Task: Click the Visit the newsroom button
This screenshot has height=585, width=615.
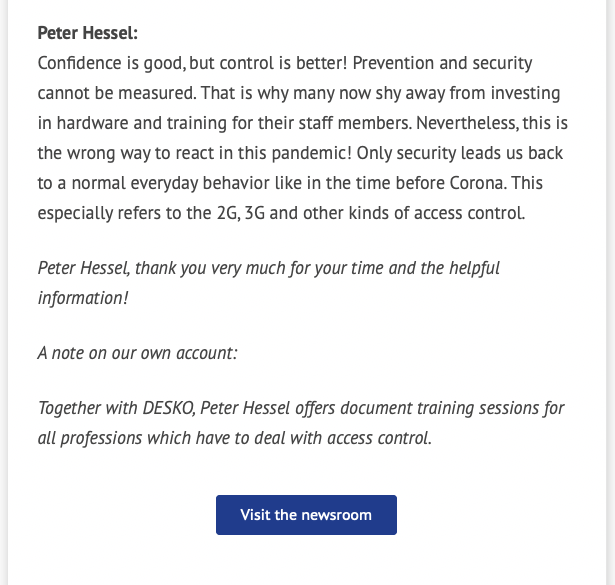Action: (306, 515)
